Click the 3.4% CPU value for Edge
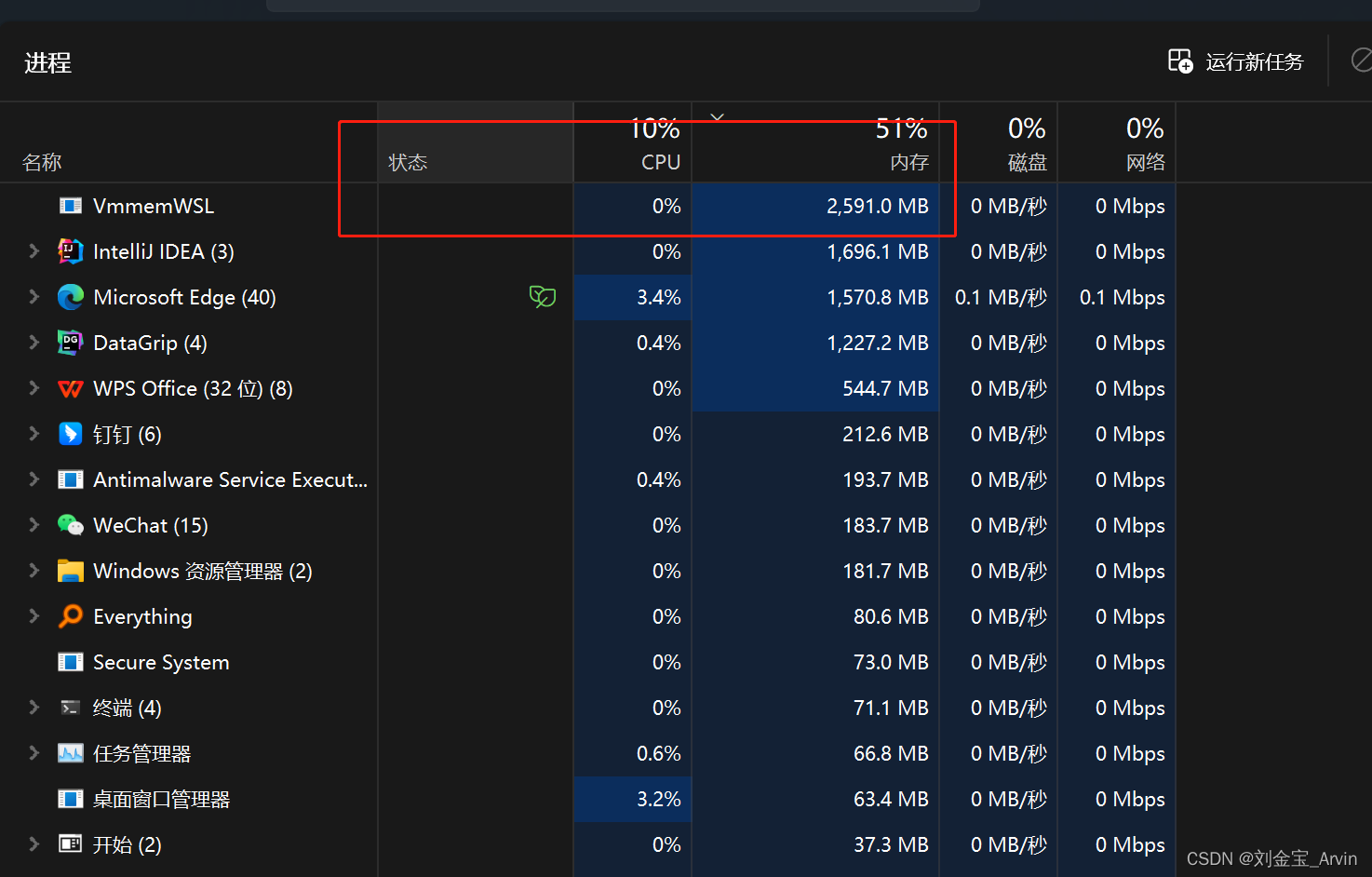1372x877 pixels. coord(659,297)
